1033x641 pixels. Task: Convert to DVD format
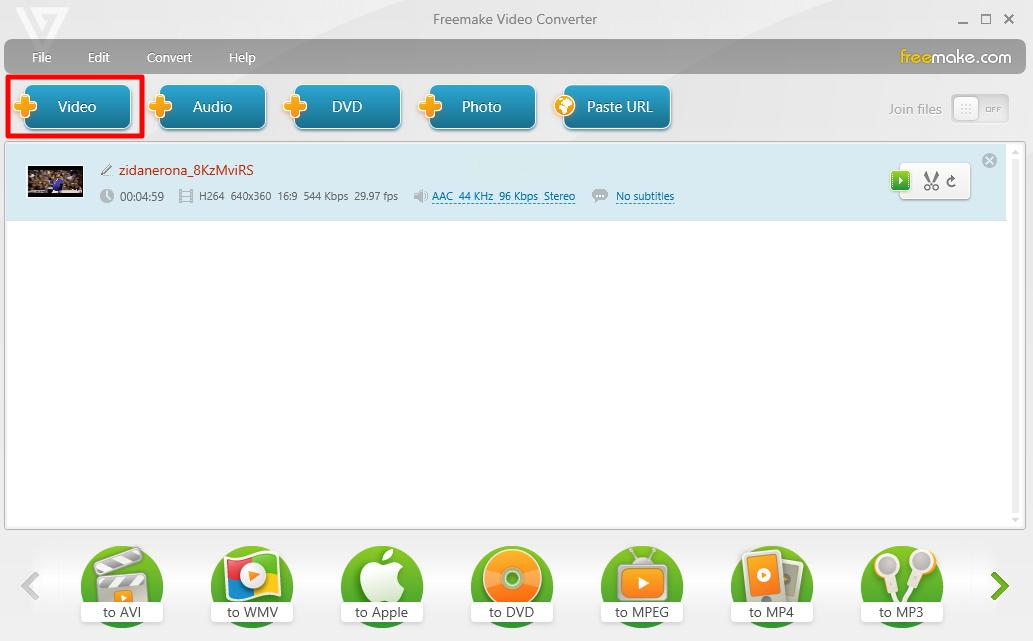pos(512,586)
